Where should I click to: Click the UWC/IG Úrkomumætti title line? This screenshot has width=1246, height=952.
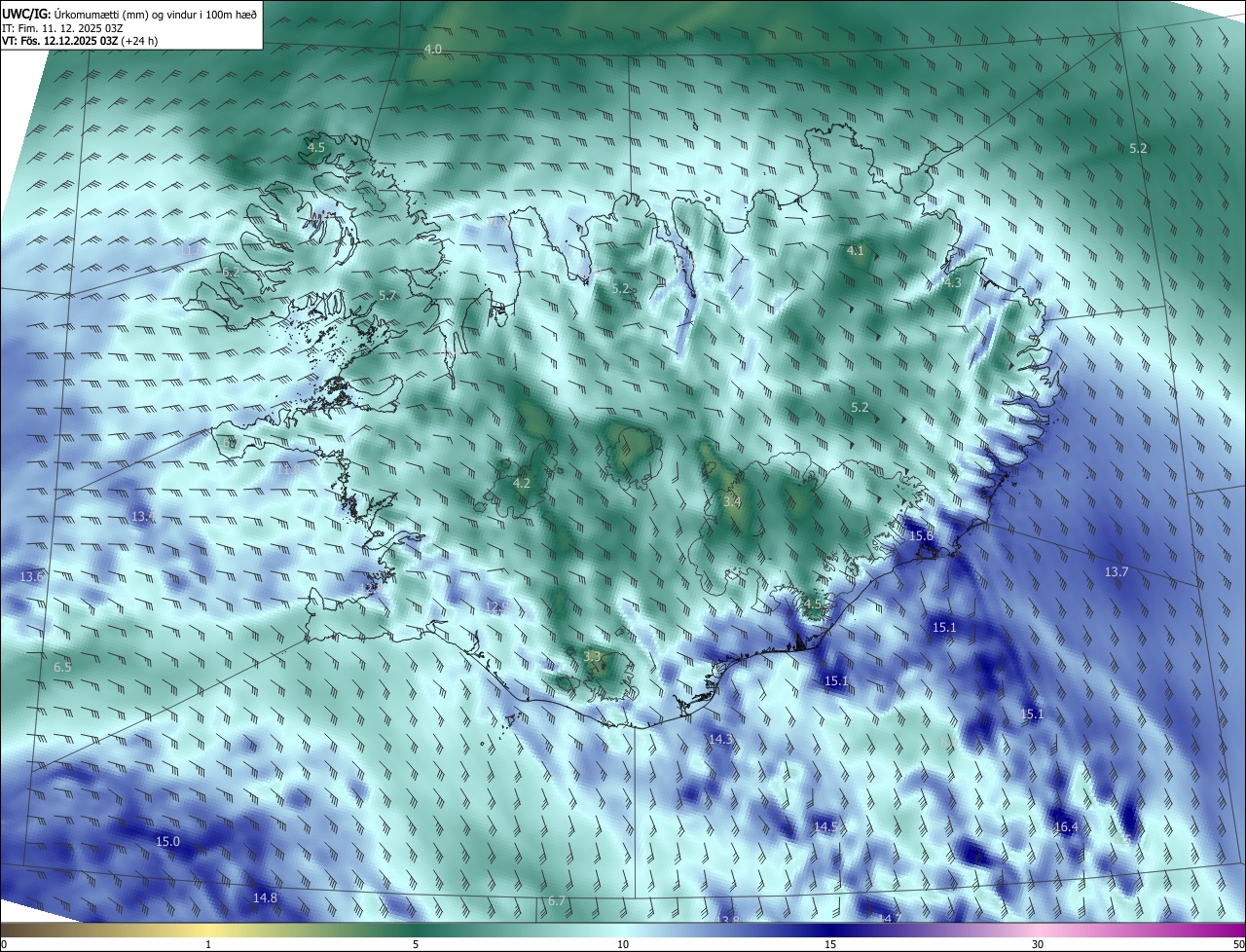pos(129,13)
